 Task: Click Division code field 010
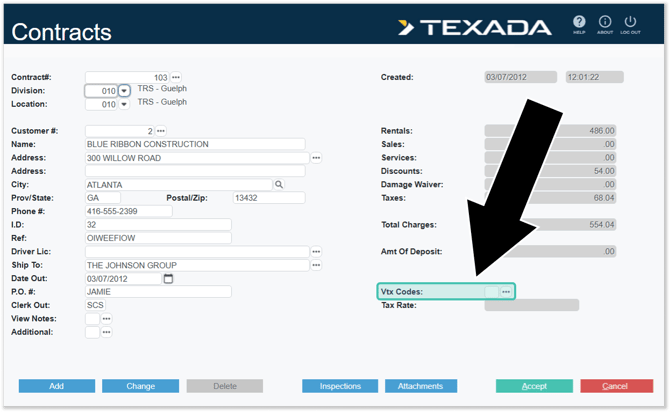coord(101,91)
